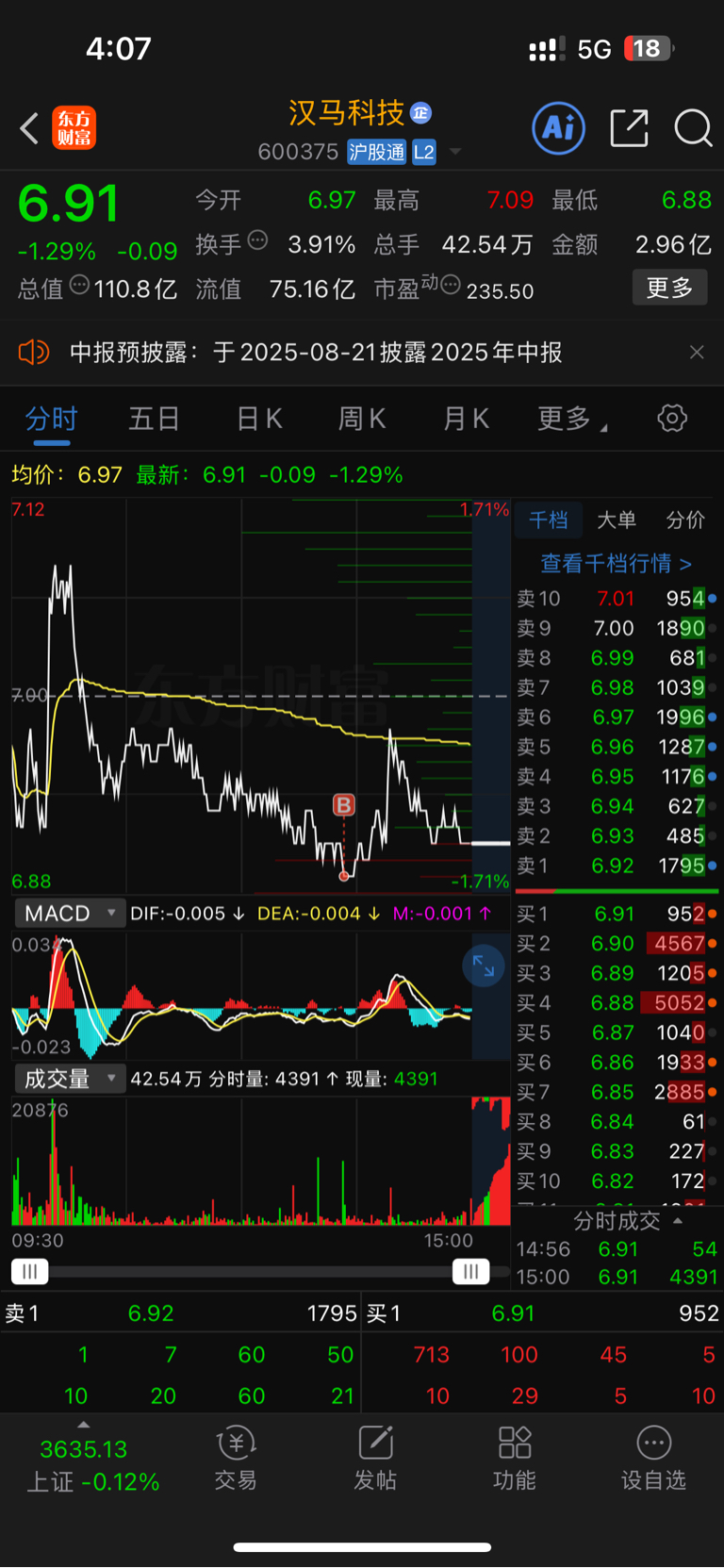The width and height of the screenshot is (724, 1568).
Task: Tap the speaker announcement icon
Action: tap(33, 353)
